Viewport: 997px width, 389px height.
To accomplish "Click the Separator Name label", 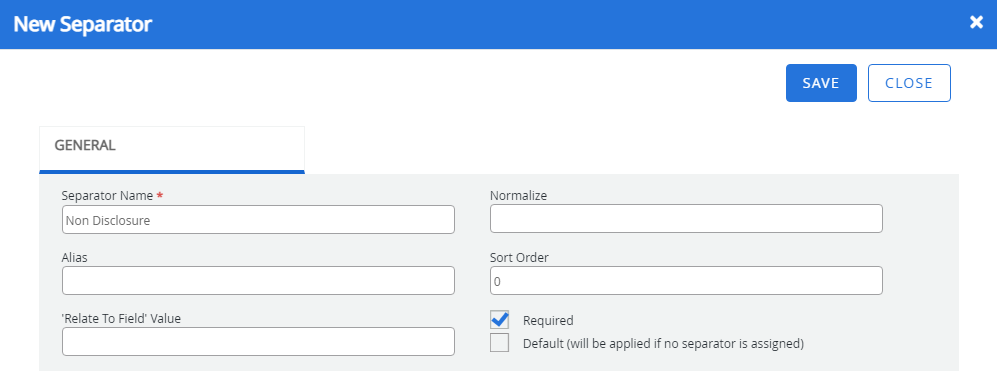I will click(x=107, y=196).
